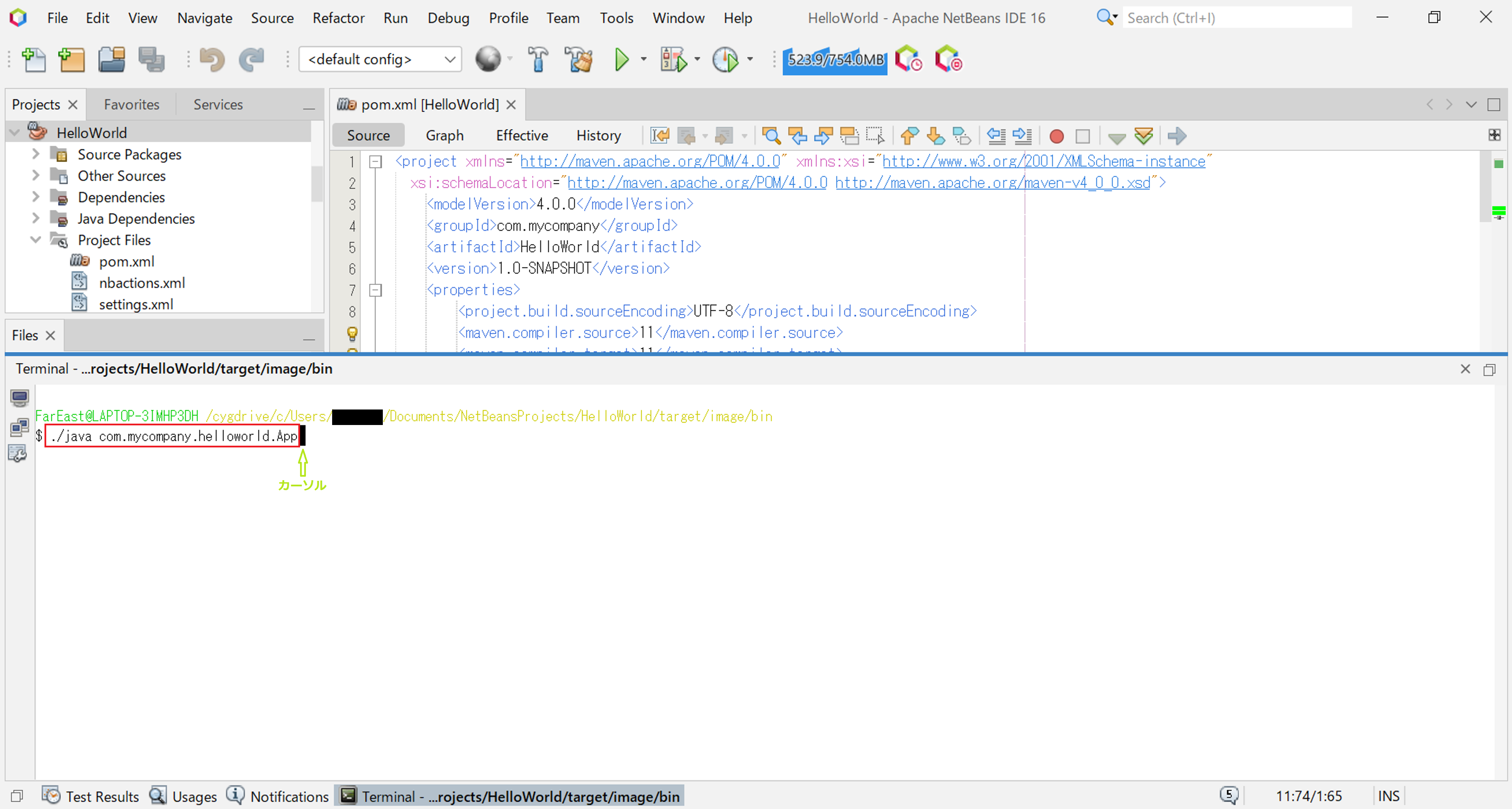Click Clean and Build Project icon
This screenshot has height=809, width=1512.
pyautogui.click(x=578, y=59)
